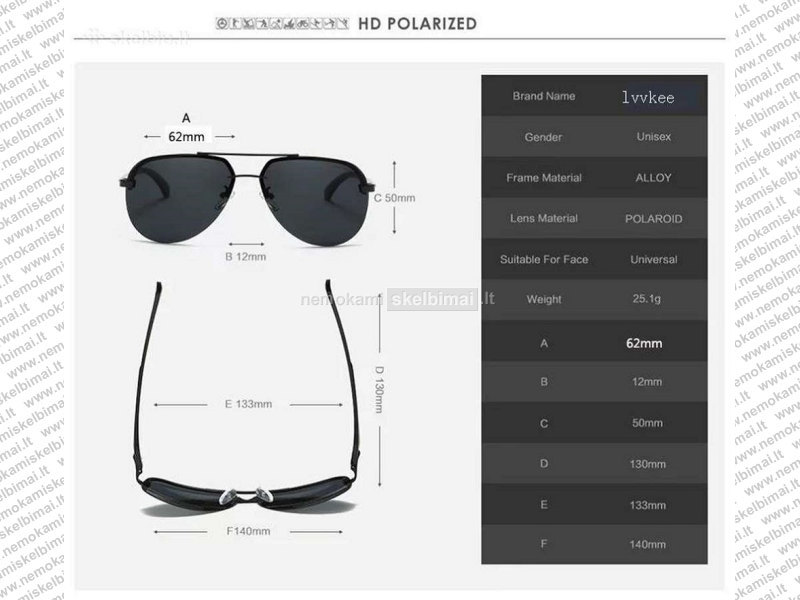Viewport: 800px width, 600px height.
Task: Click the D 130mm temple length label
Action: [x=379, y=389]
